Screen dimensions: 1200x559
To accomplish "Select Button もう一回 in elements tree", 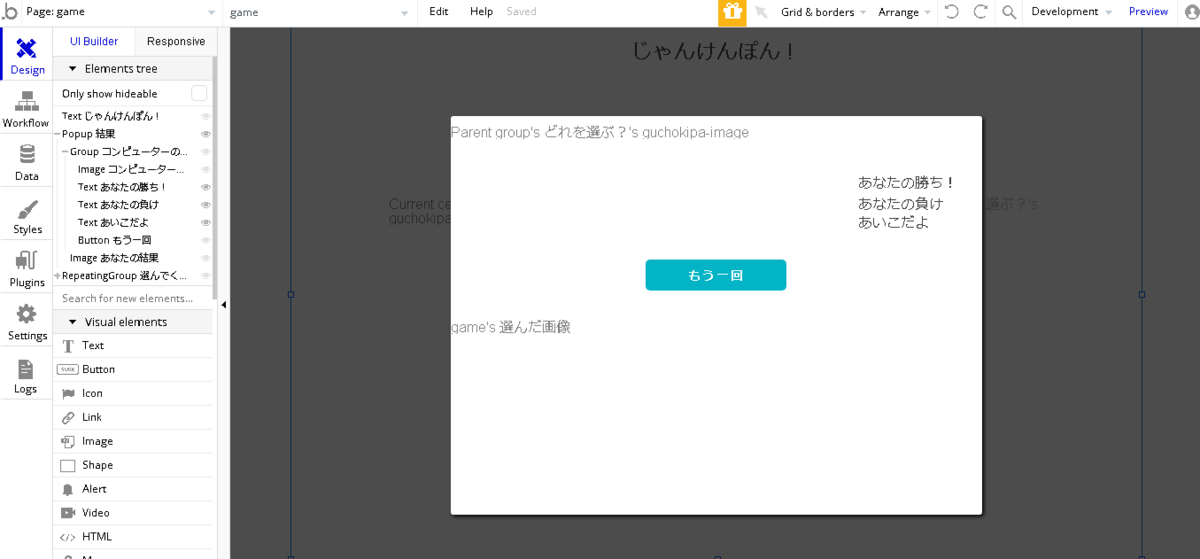I will pos(115,240).
